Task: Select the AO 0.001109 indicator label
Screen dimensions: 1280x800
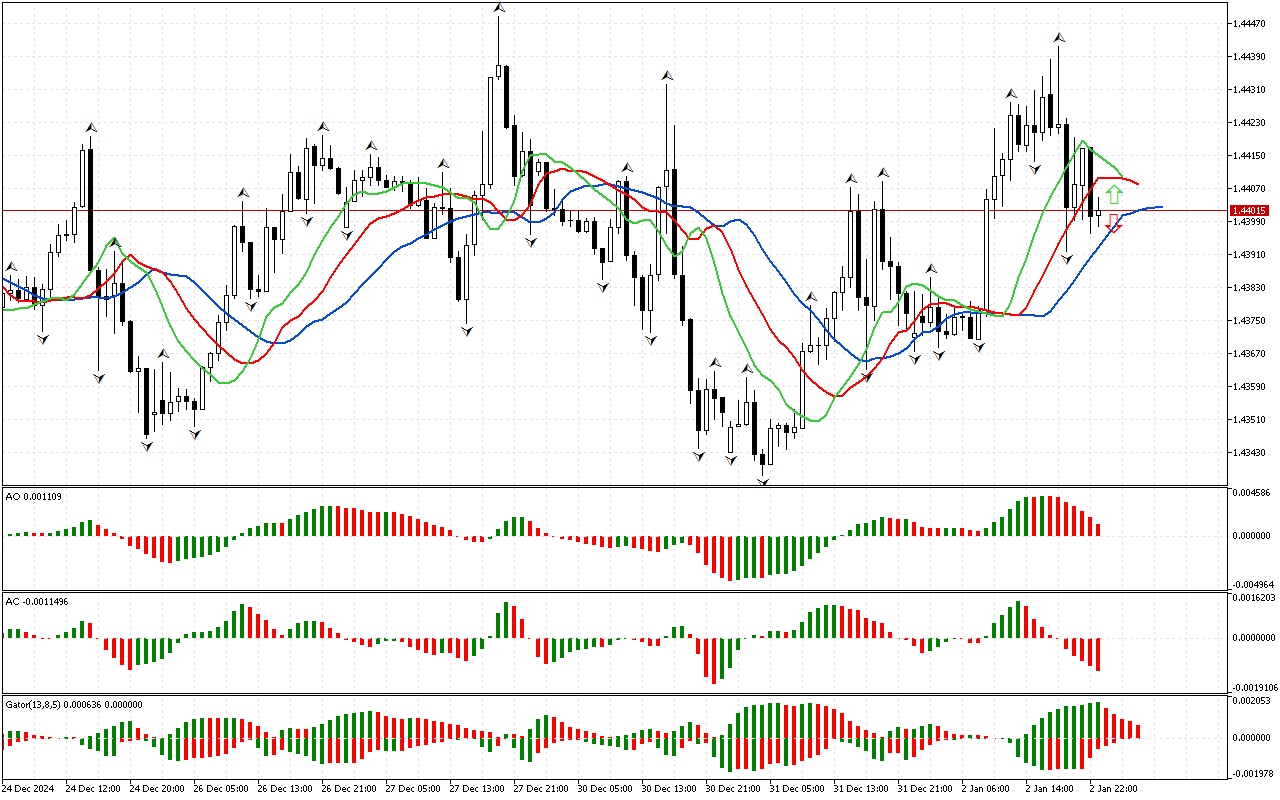Action: 33,496
